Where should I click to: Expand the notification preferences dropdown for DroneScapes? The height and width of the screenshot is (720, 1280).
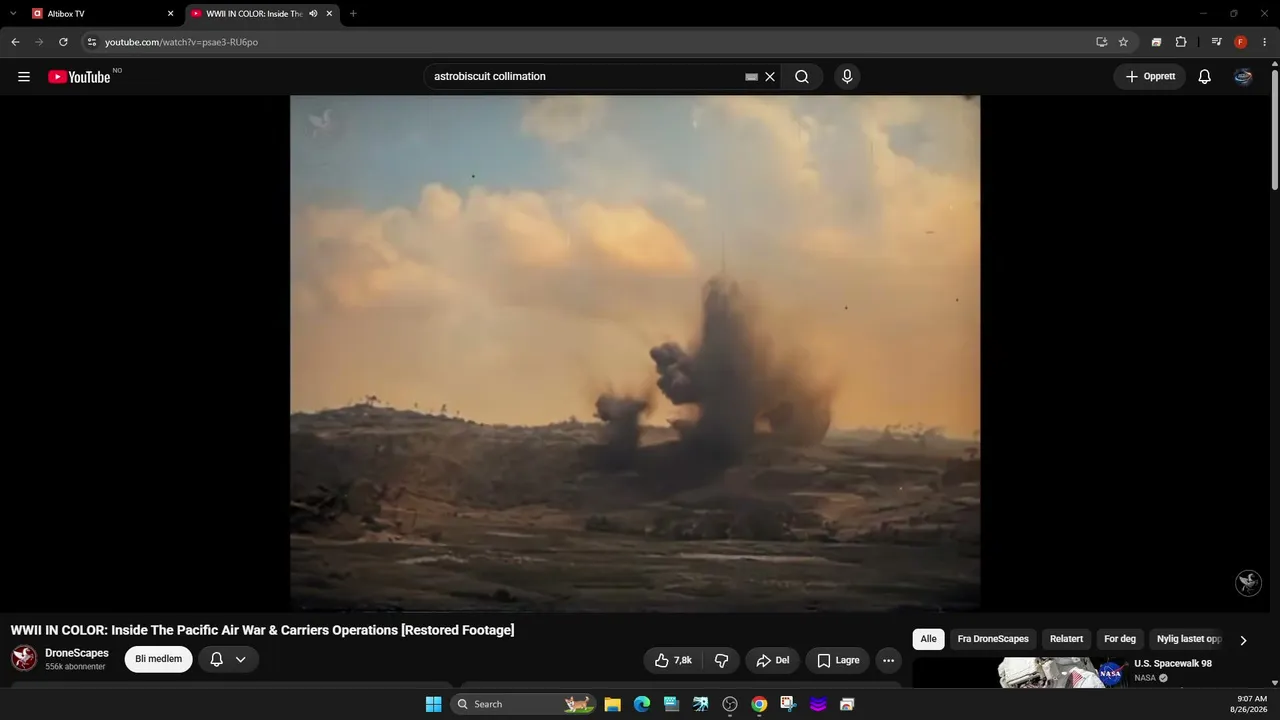(x=241, y=660)
